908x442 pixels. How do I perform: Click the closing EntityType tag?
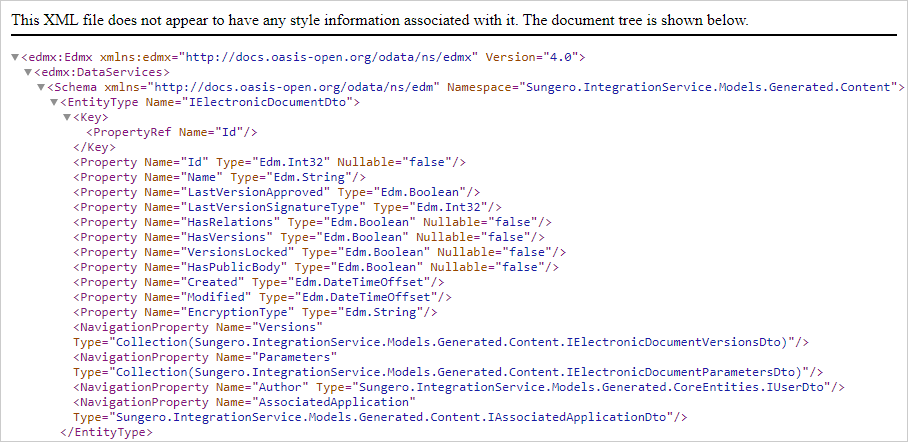coord(107,432)
